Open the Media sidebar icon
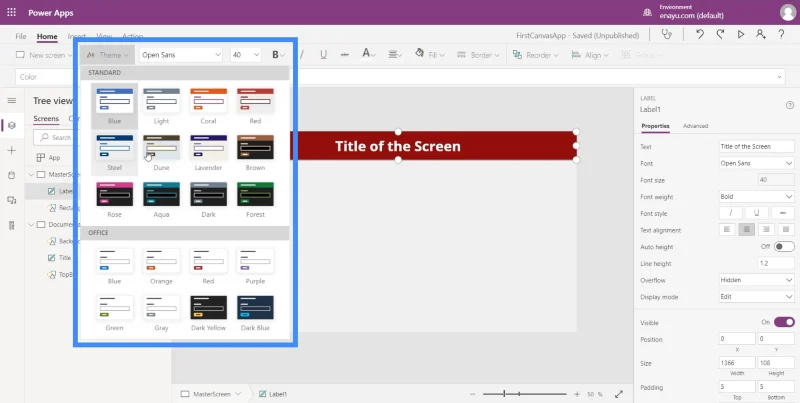Image resolution: width=800 pixels, height=403 pixels. [12, 200]
